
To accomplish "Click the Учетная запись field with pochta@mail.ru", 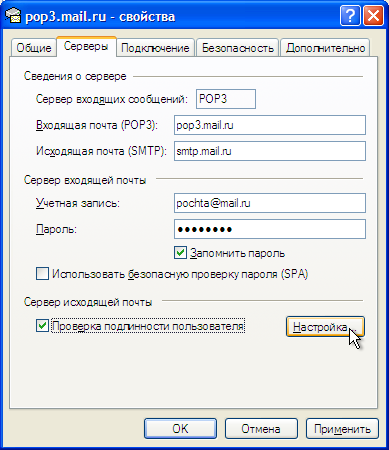I will click(270, 203).
